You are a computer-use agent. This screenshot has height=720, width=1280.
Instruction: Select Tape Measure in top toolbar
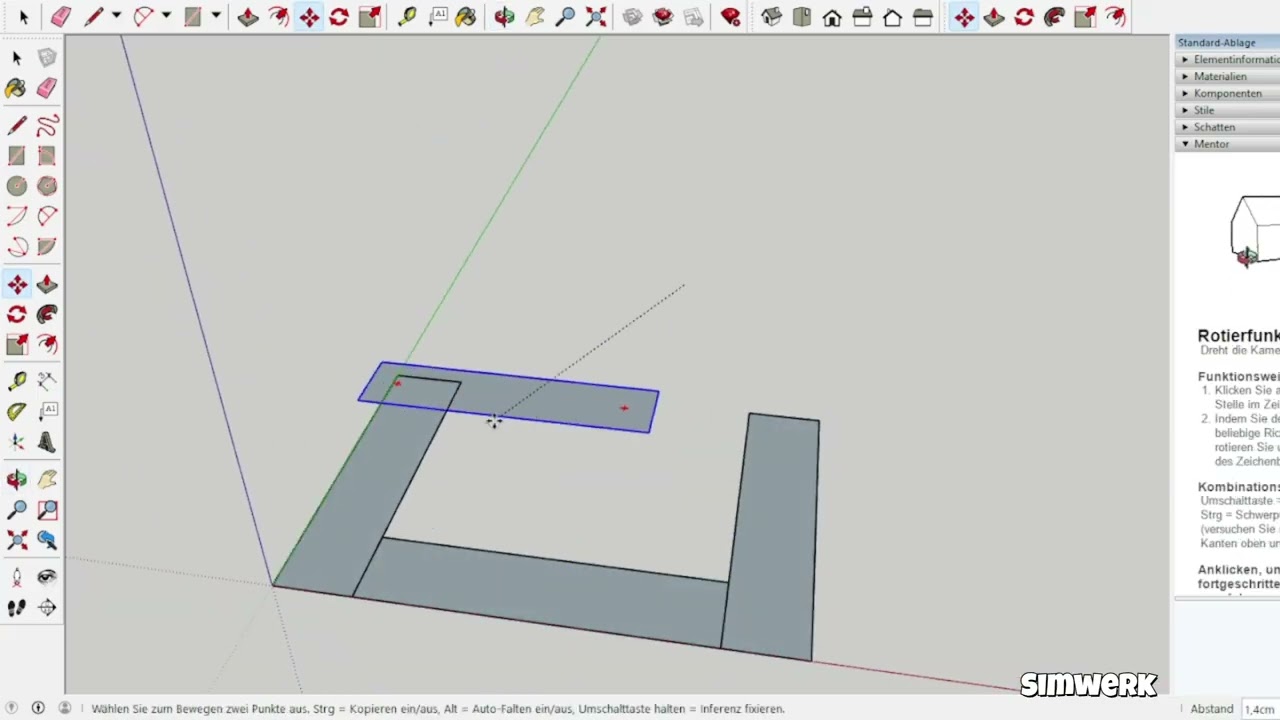tap(407, 17)
